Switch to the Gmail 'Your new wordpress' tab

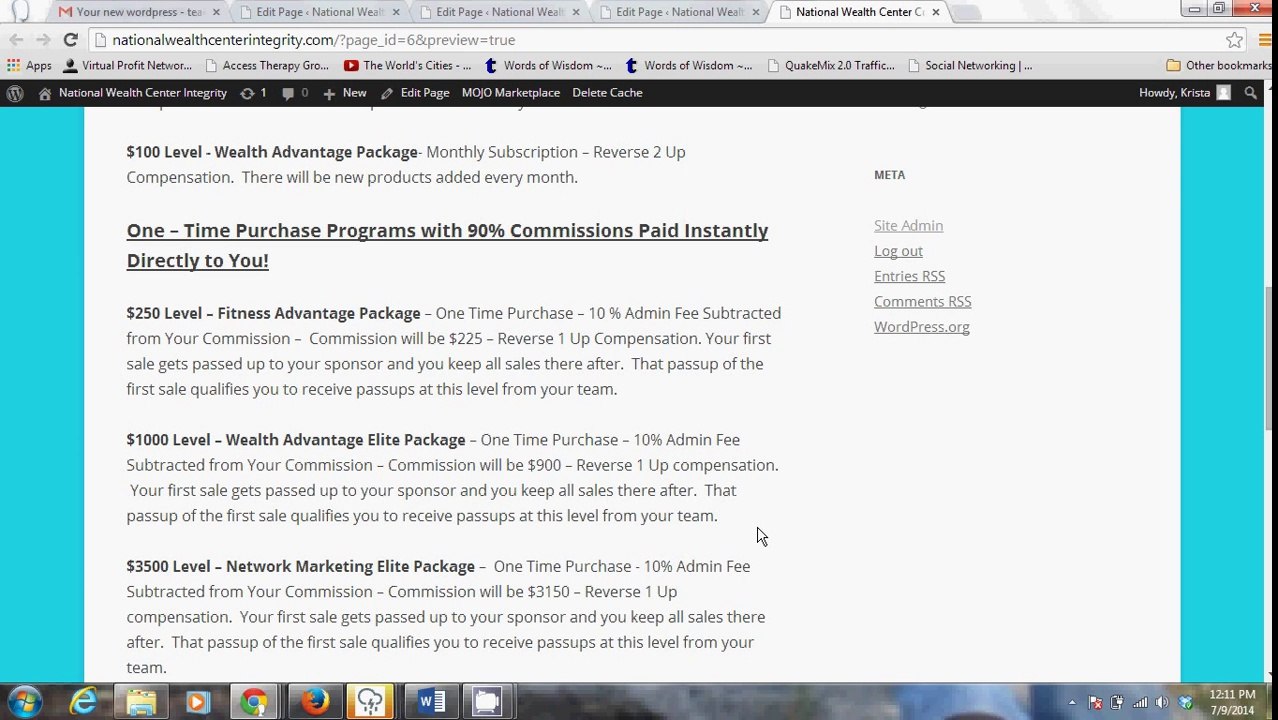coord(140,12)
